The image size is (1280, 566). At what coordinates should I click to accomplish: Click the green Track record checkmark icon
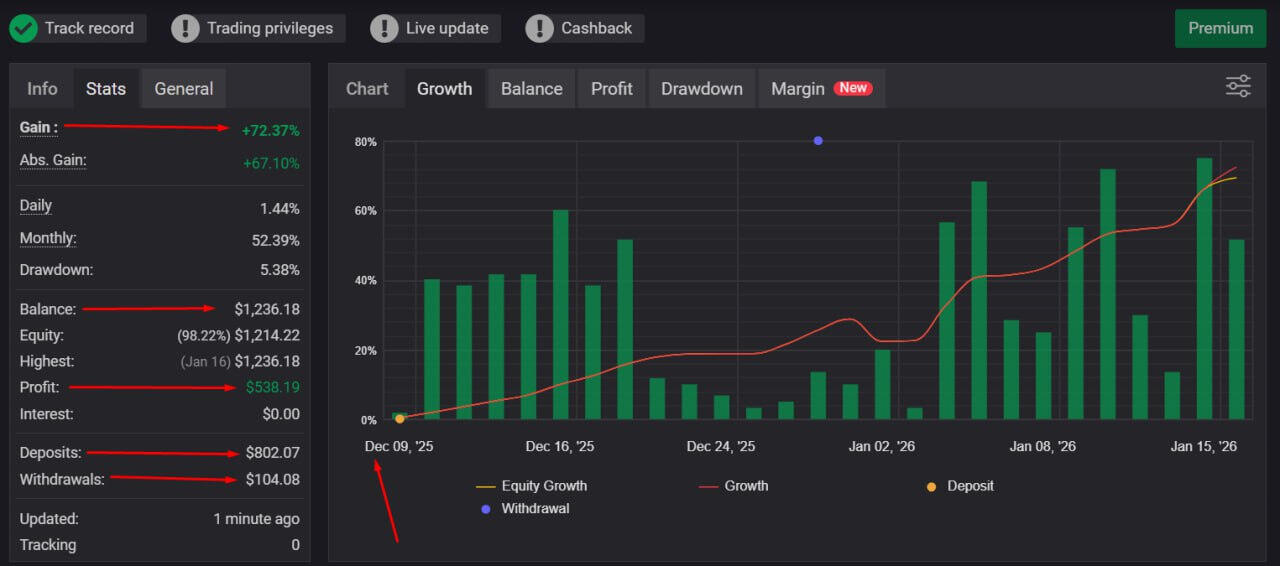coord(23,28)
